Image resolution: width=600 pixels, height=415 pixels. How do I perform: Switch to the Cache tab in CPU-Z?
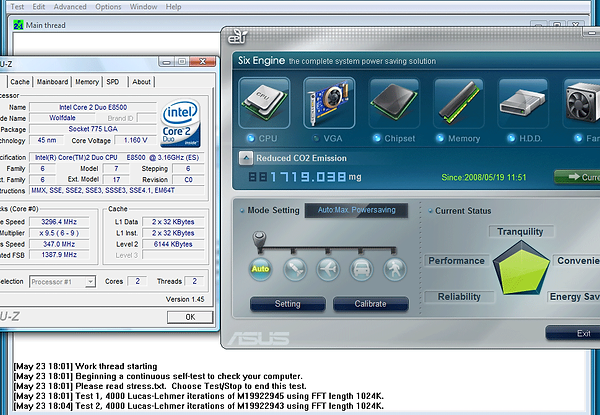tap(20, 82)
